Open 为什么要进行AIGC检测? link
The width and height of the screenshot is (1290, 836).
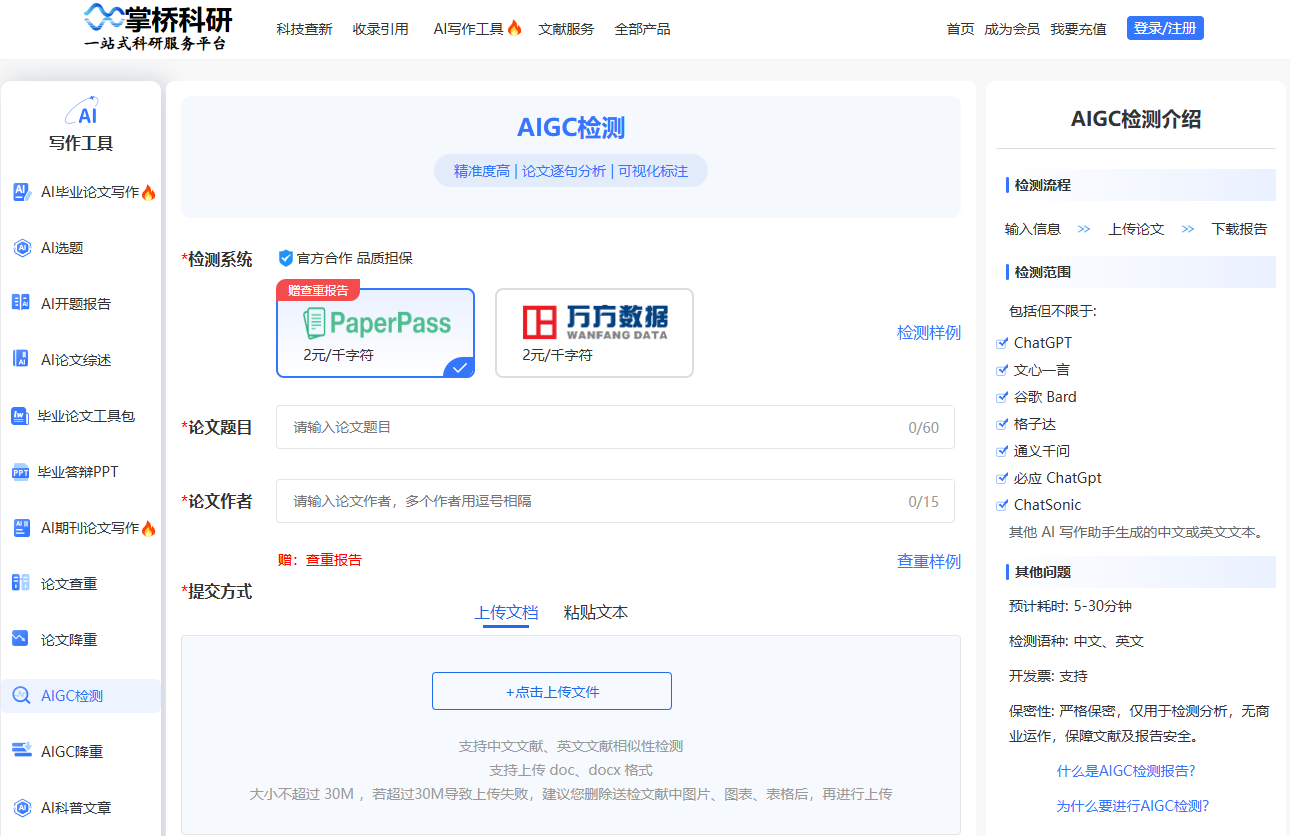pyautogui.click(x=1133, y=806)
